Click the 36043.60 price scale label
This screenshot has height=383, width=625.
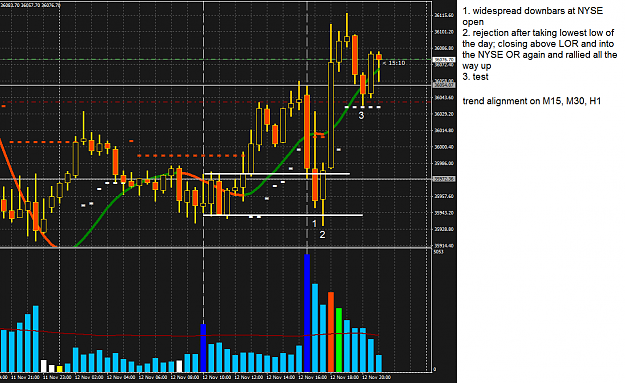[x=444, y=97]
